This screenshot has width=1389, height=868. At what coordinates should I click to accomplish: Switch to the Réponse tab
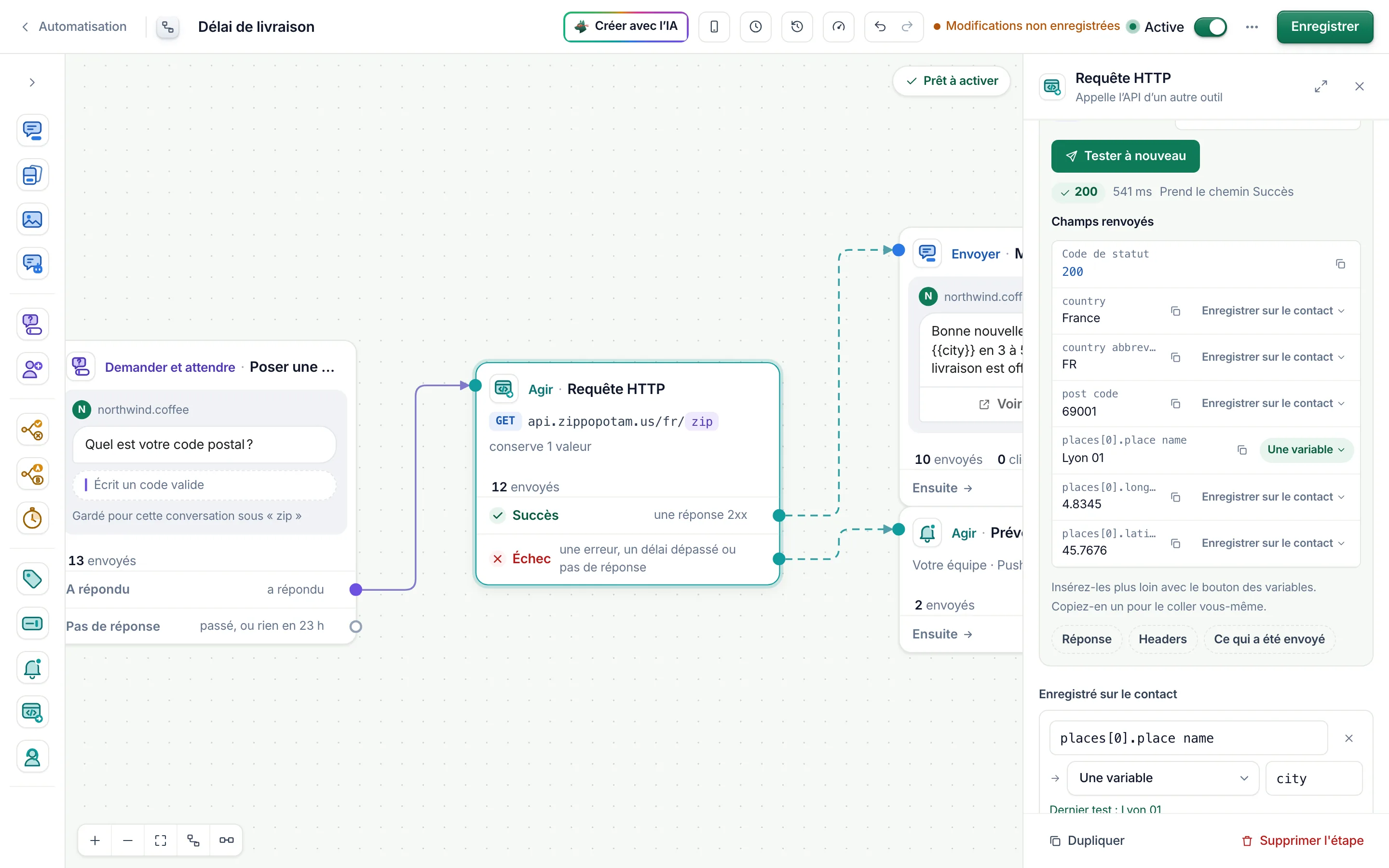tap(1086, 639)
